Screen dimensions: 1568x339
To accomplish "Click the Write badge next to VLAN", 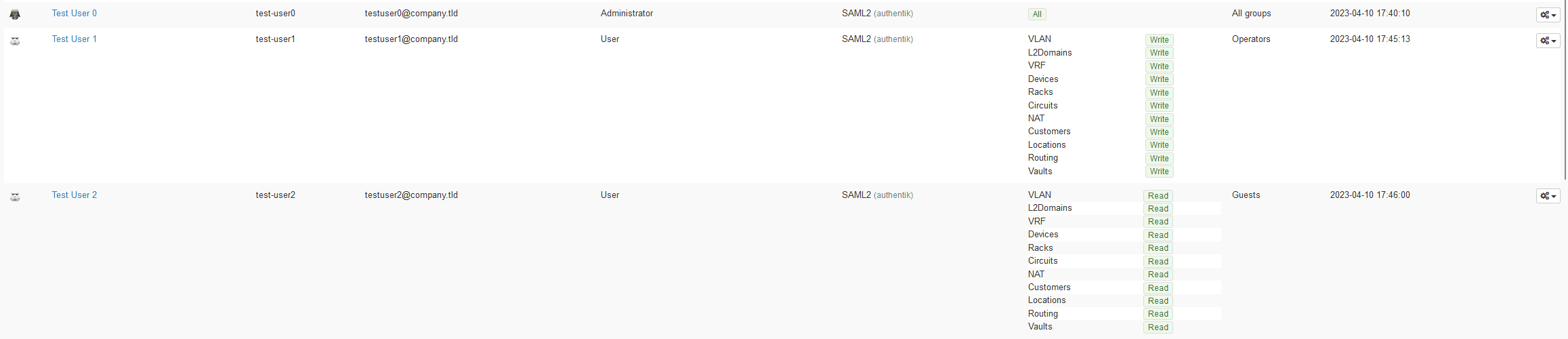I will [x=1159, y=40].
